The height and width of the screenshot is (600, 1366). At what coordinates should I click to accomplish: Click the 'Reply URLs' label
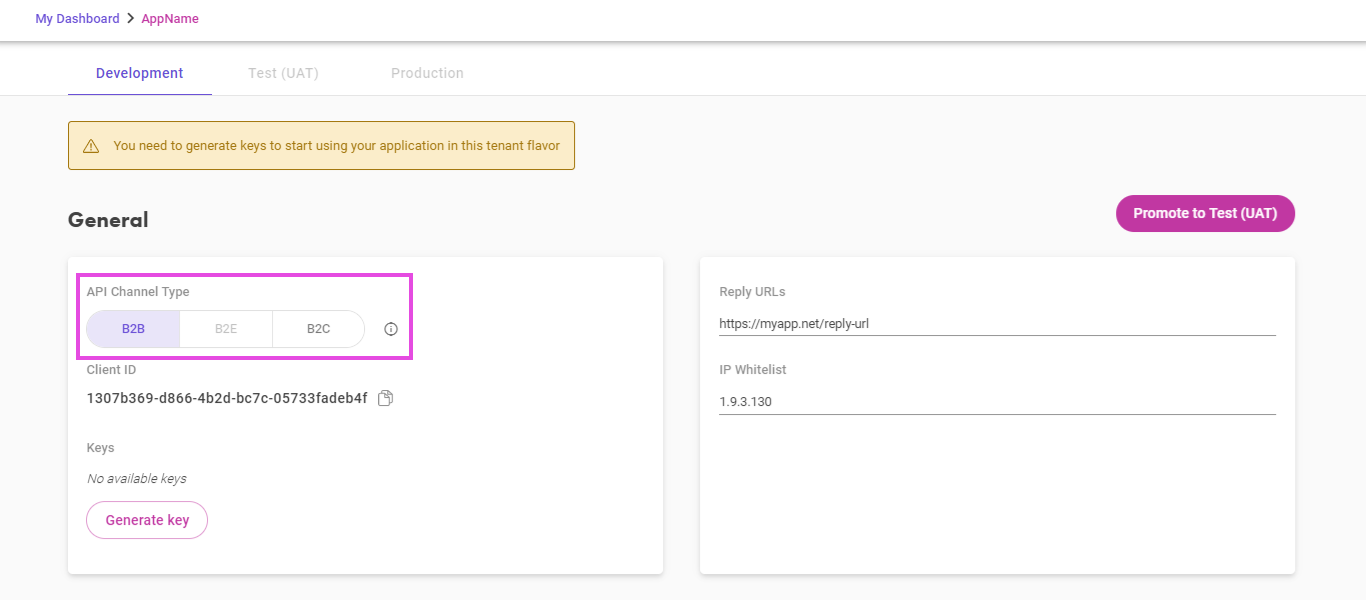click(752, 292)
